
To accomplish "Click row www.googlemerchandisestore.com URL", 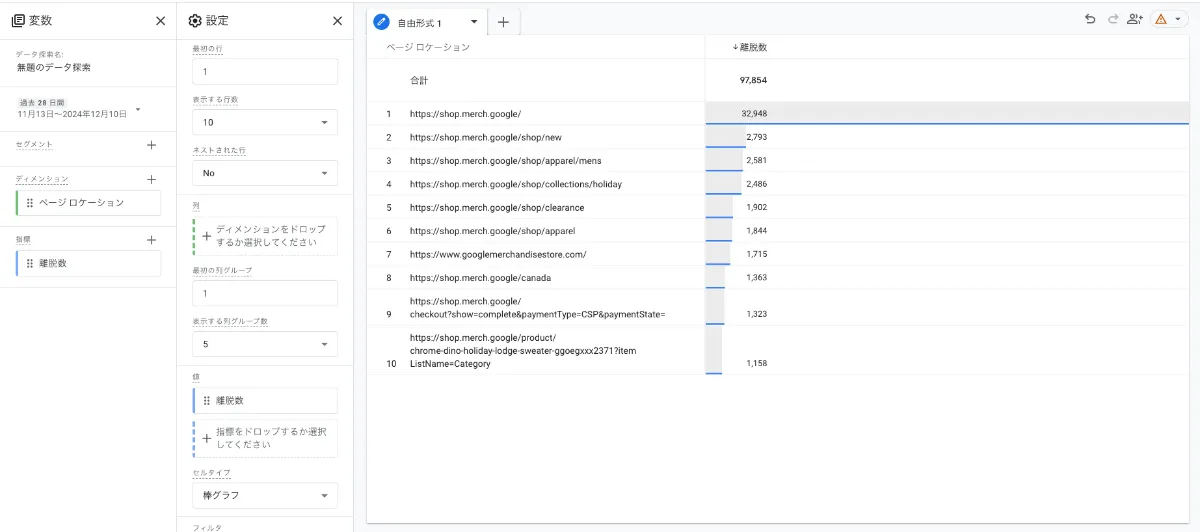I will click(498, 254).
